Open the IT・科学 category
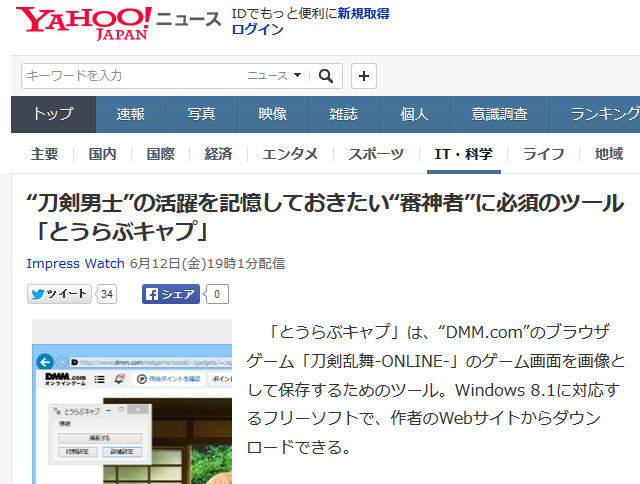Screen dimensions: 640x484 (x=464, y=154)
